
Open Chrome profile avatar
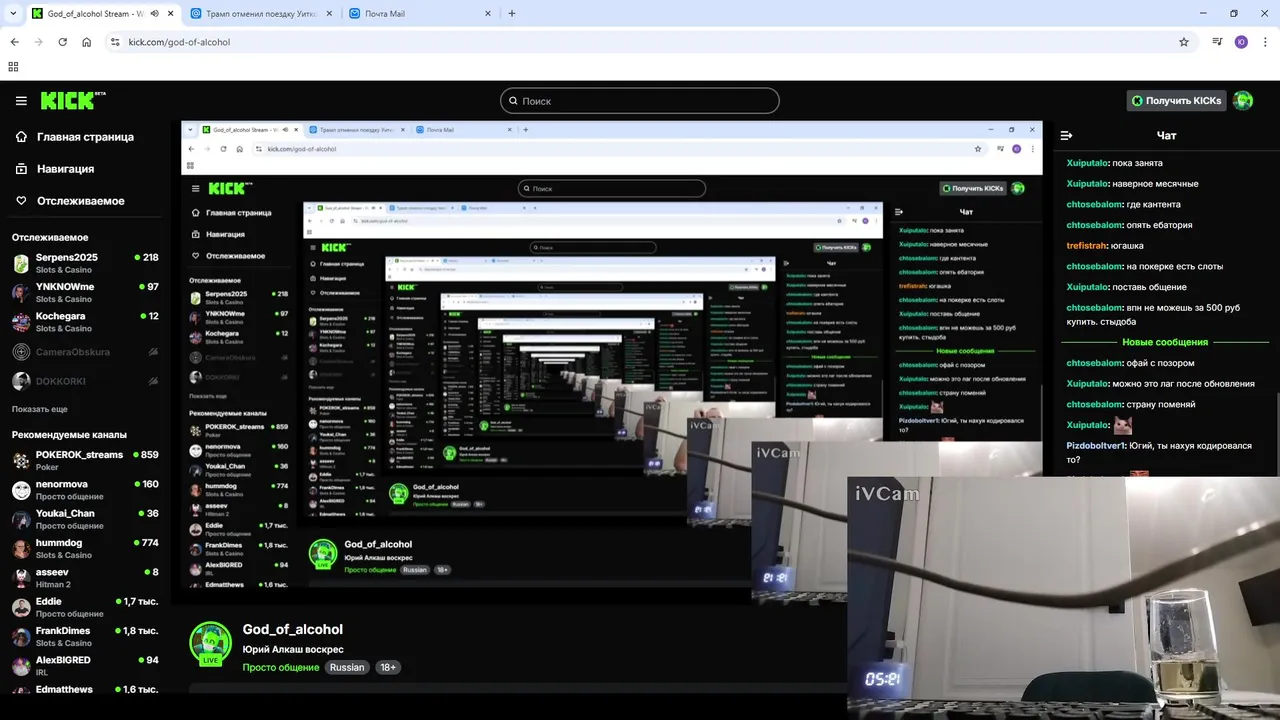tap(1241, 42)
